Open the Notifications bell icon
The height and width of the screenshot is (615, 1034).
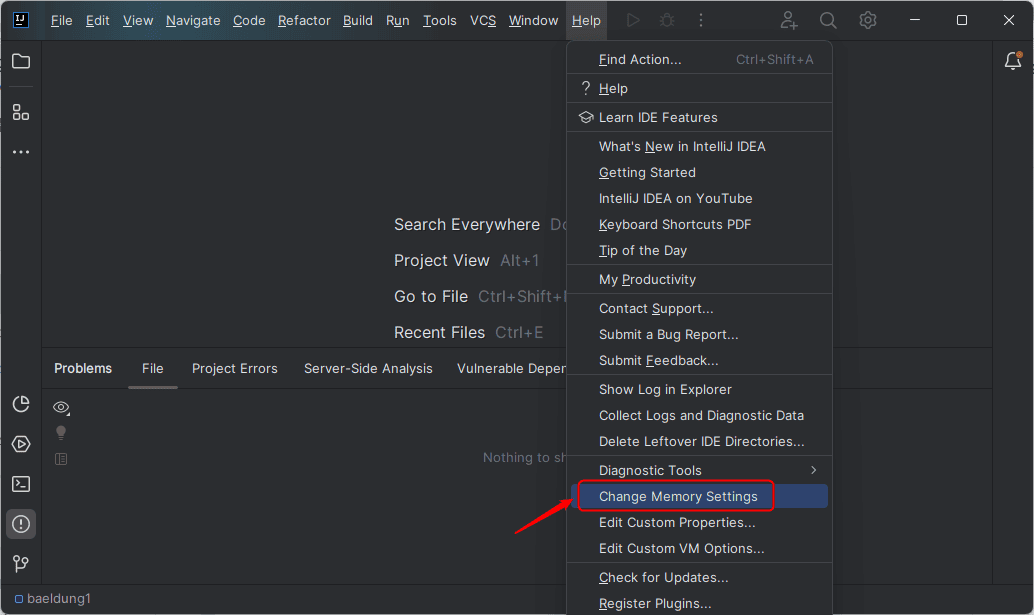click(1013, 61)
